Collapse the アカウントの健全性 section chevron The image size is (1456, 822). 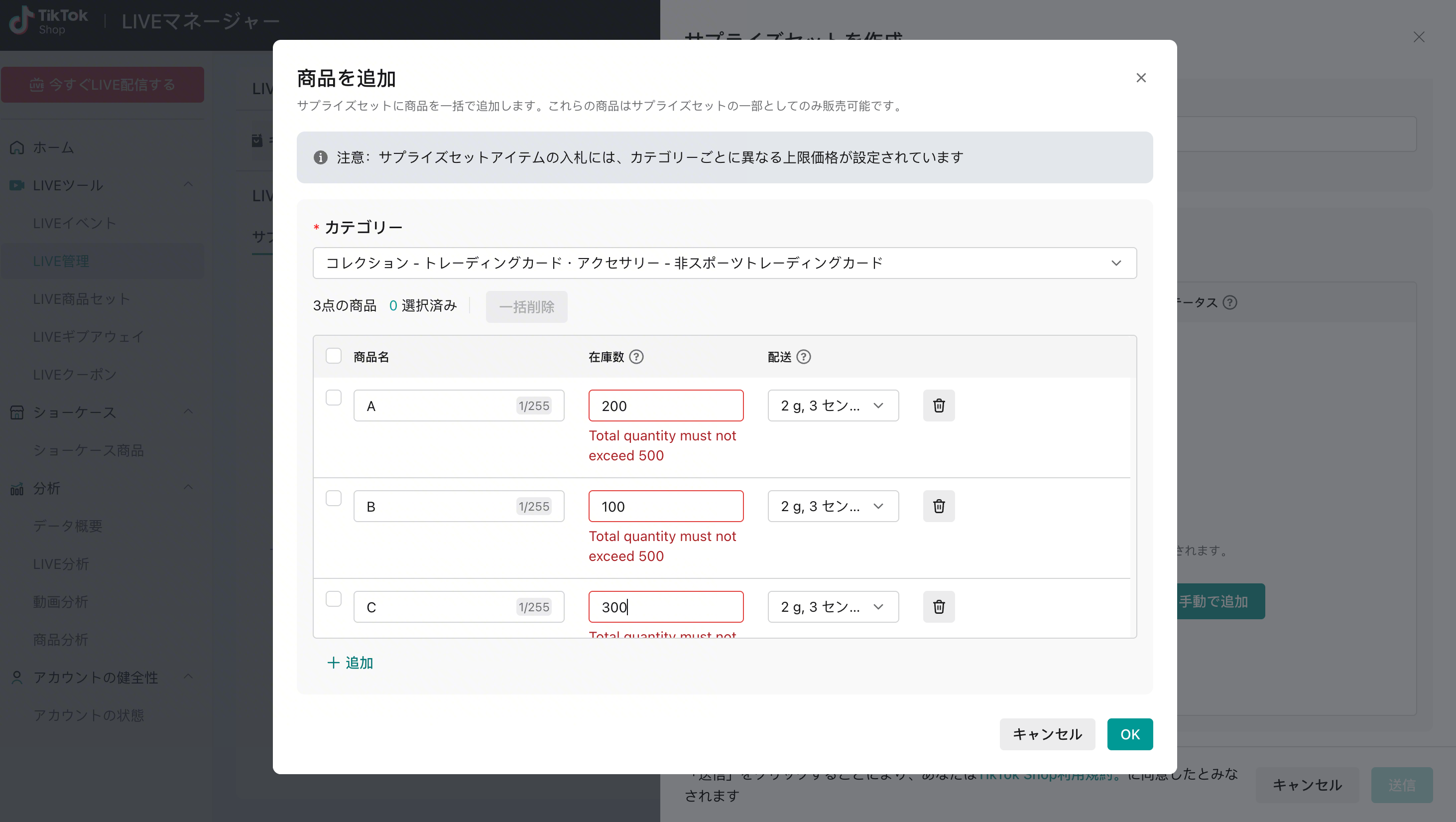(189, 676)
